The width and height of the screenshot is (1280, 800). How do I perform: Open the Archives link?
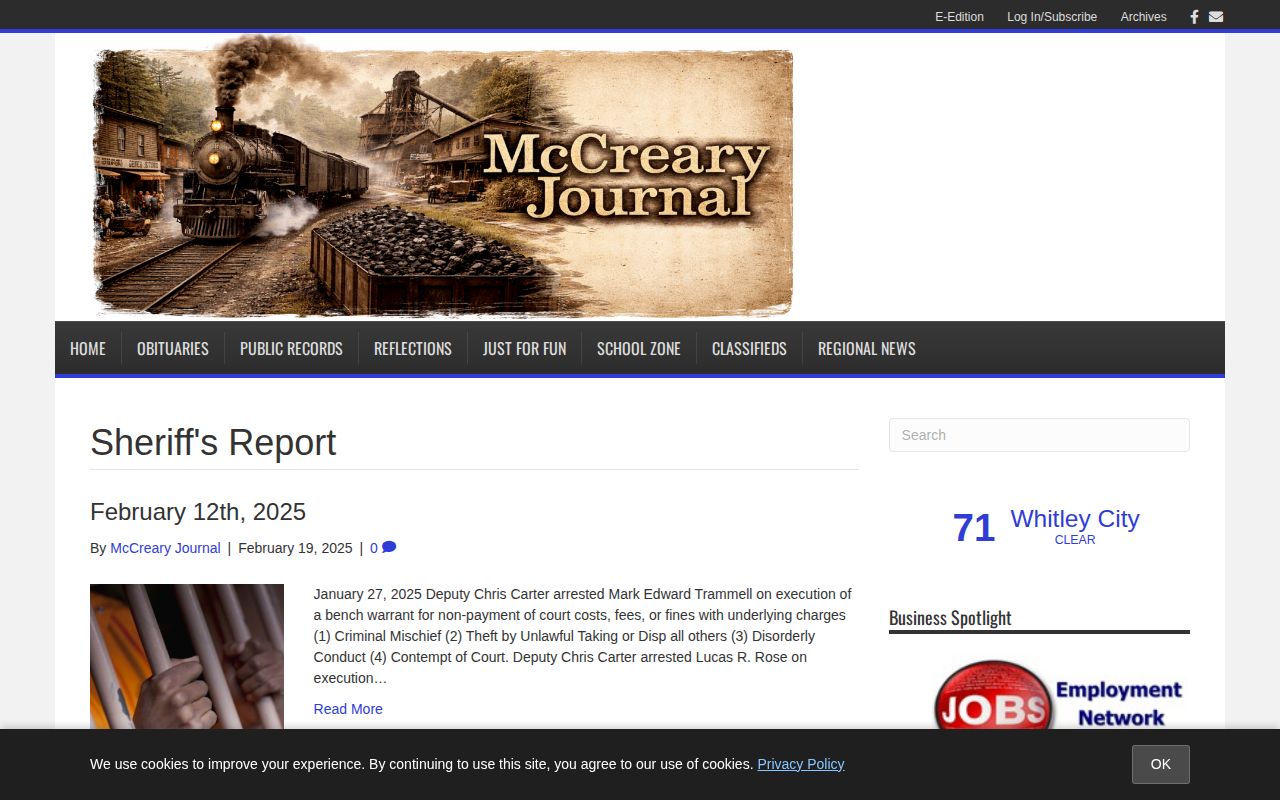(1143, 17)
